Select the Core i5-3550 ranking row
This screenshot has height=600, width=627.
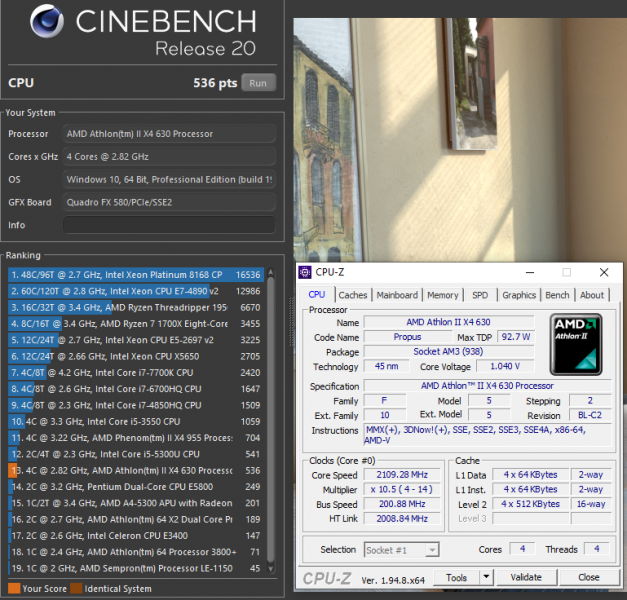[136, 422]
